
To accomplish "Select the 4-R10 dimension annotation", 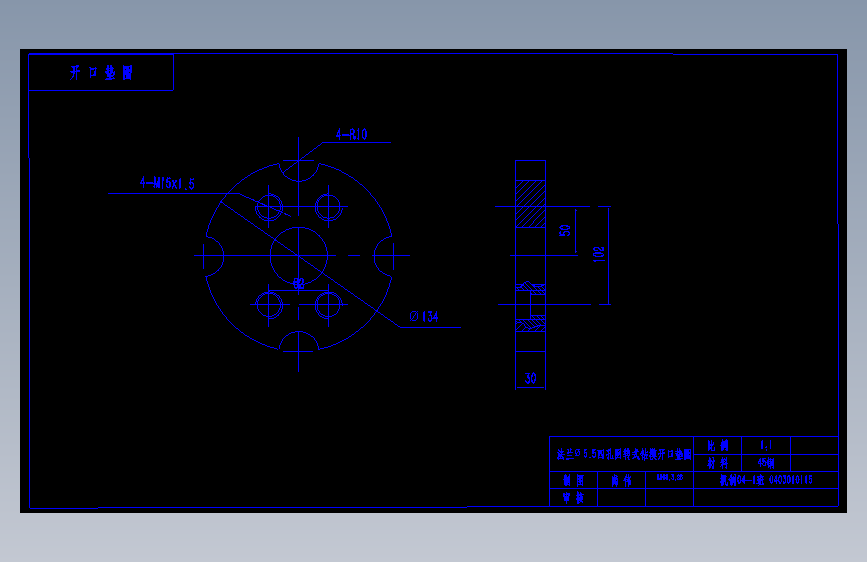I will [x=352, y=134].
